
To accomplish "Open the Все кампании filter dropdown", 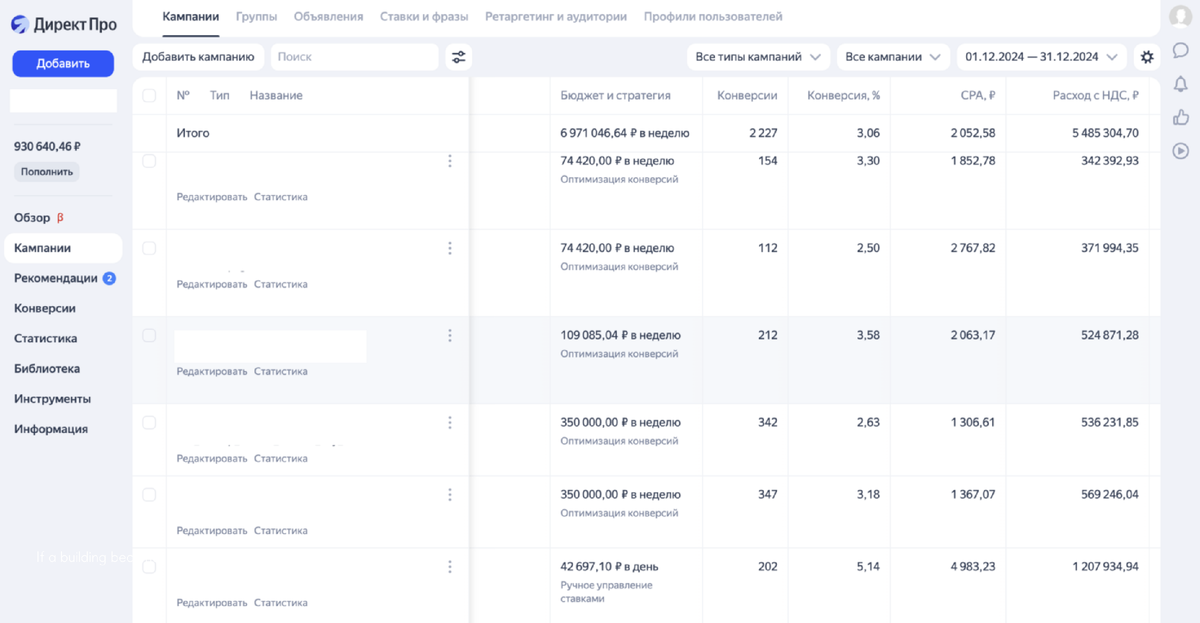I will pyautogui.click(x=893, y=57).
